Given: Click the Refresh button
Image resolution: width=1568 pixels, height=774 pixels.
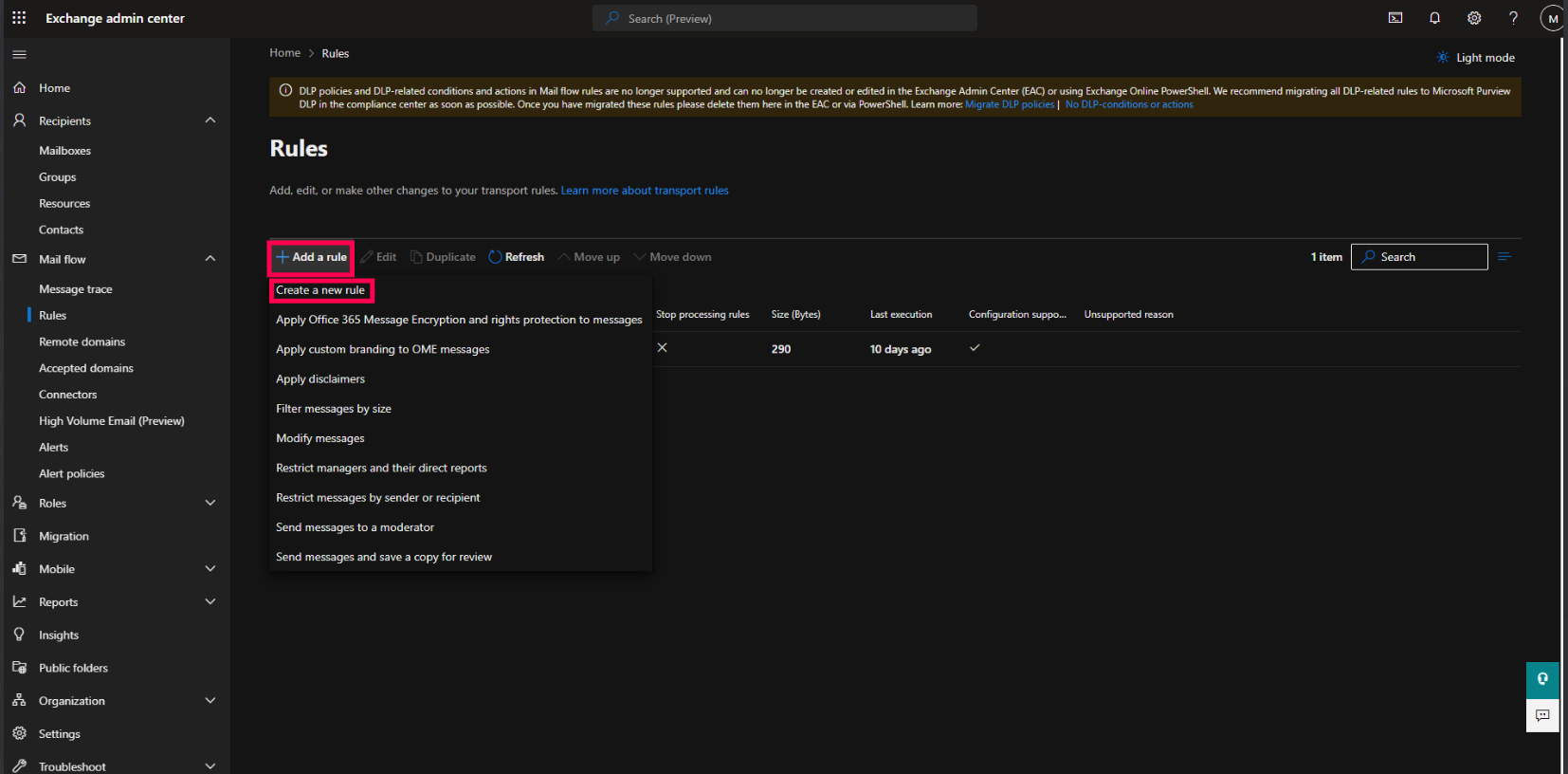Looking at the screenshot, I should [x=517, y=257].
